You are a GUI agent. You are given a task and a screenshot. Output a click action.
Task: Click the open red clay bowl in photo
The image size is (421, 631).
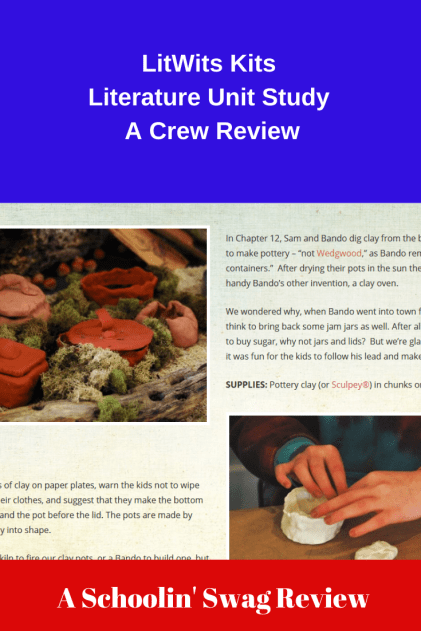(x=119, y=284)
